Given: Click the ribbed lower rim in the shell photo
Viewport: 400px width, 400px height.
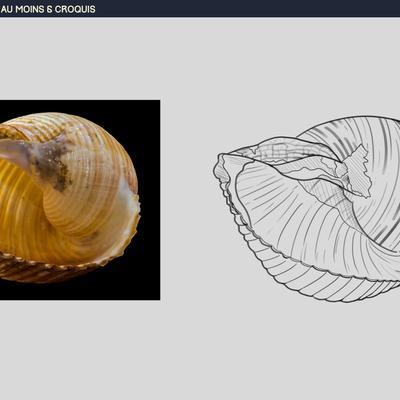Looking at the screenshot, I should 50,268.
